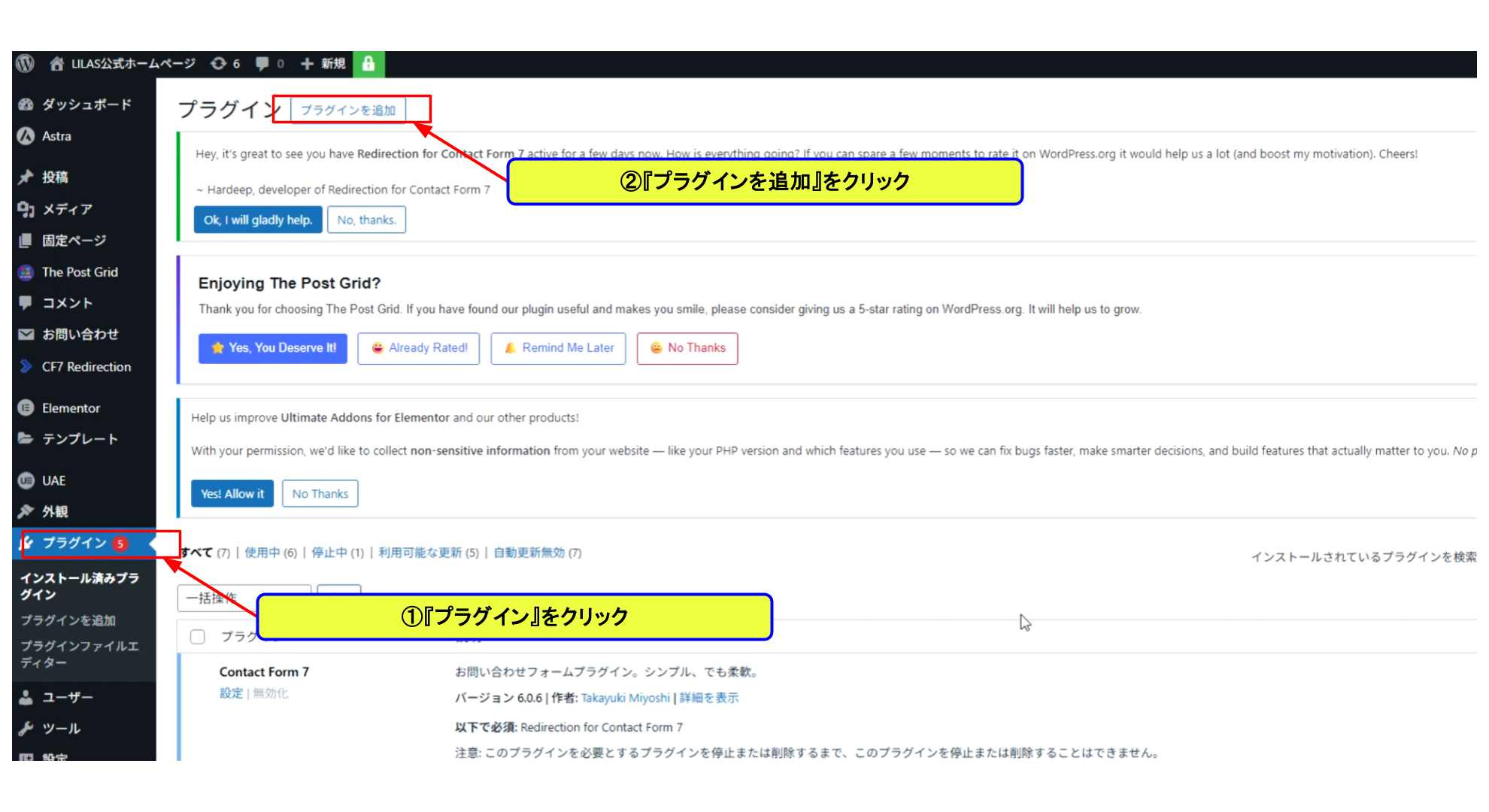The width and height of the screenshot is (1489, 812).
Task: Click the plus 新規 icon
Action: tap(307, 64)
